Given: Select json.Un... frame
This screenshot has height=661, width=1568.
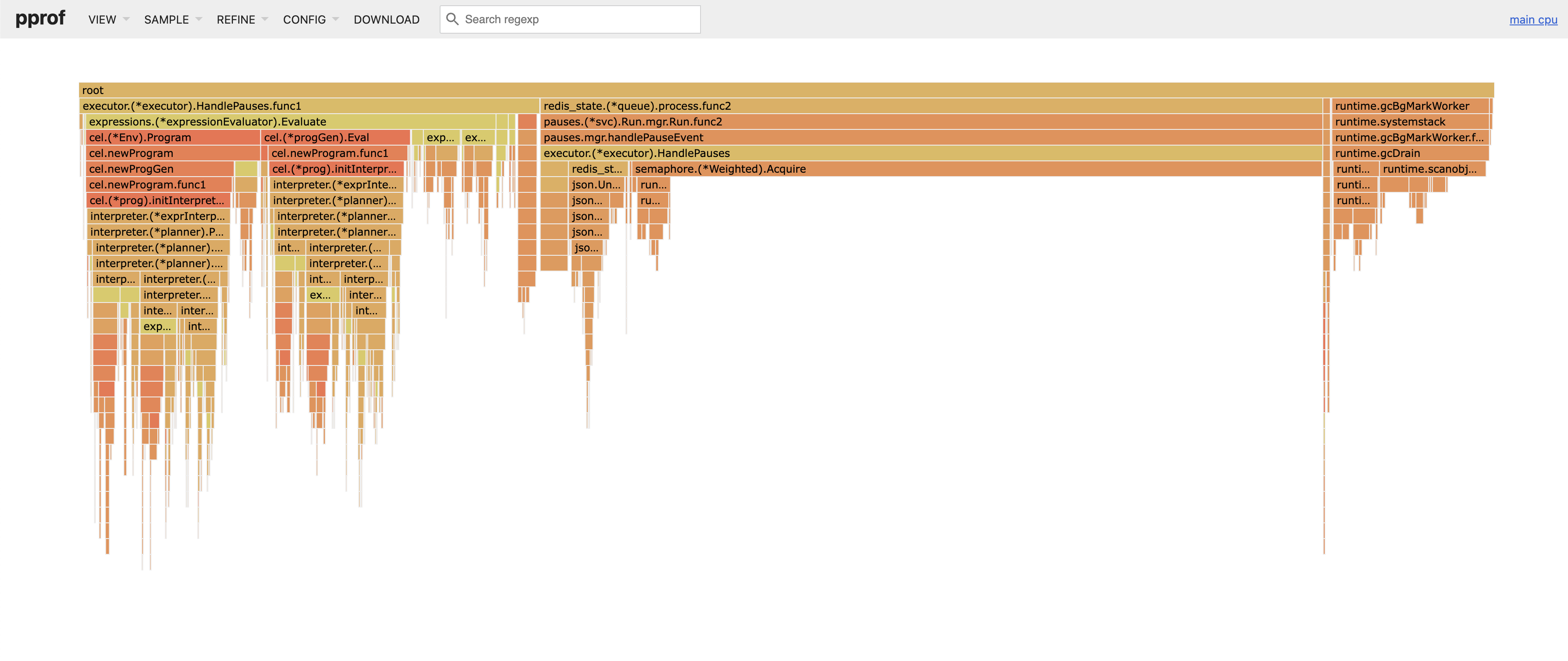Looking at the screenshot, I should (597, 185).
